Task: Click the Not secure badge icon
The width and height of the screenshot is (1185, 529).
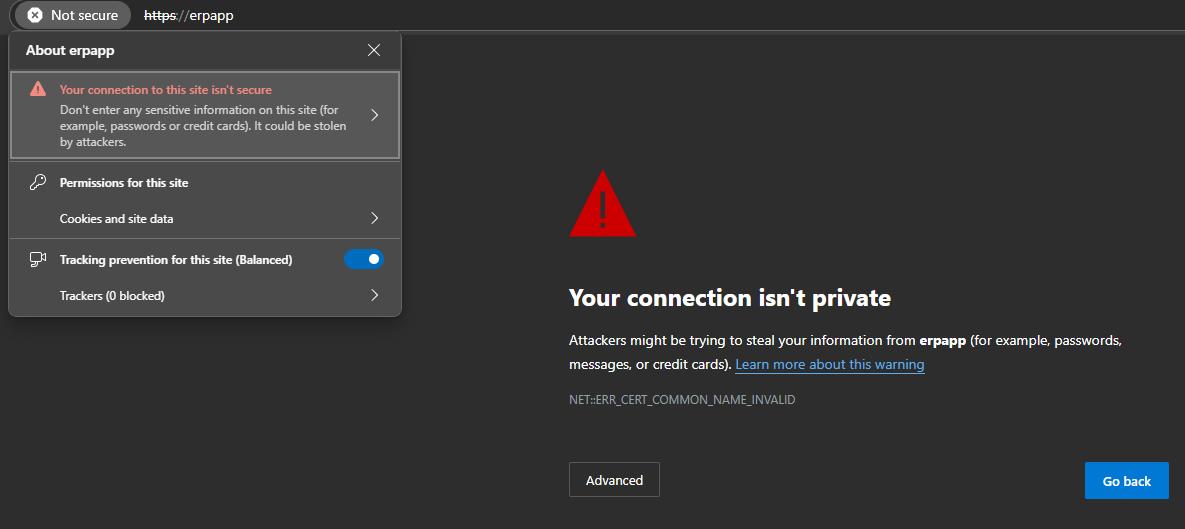Action: click(x=35, y=15)
